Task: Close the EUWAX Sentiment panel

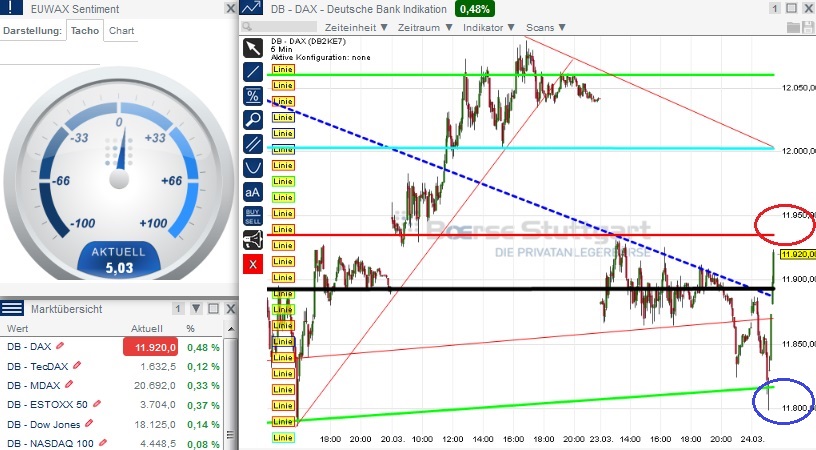Action: (231, 8)
